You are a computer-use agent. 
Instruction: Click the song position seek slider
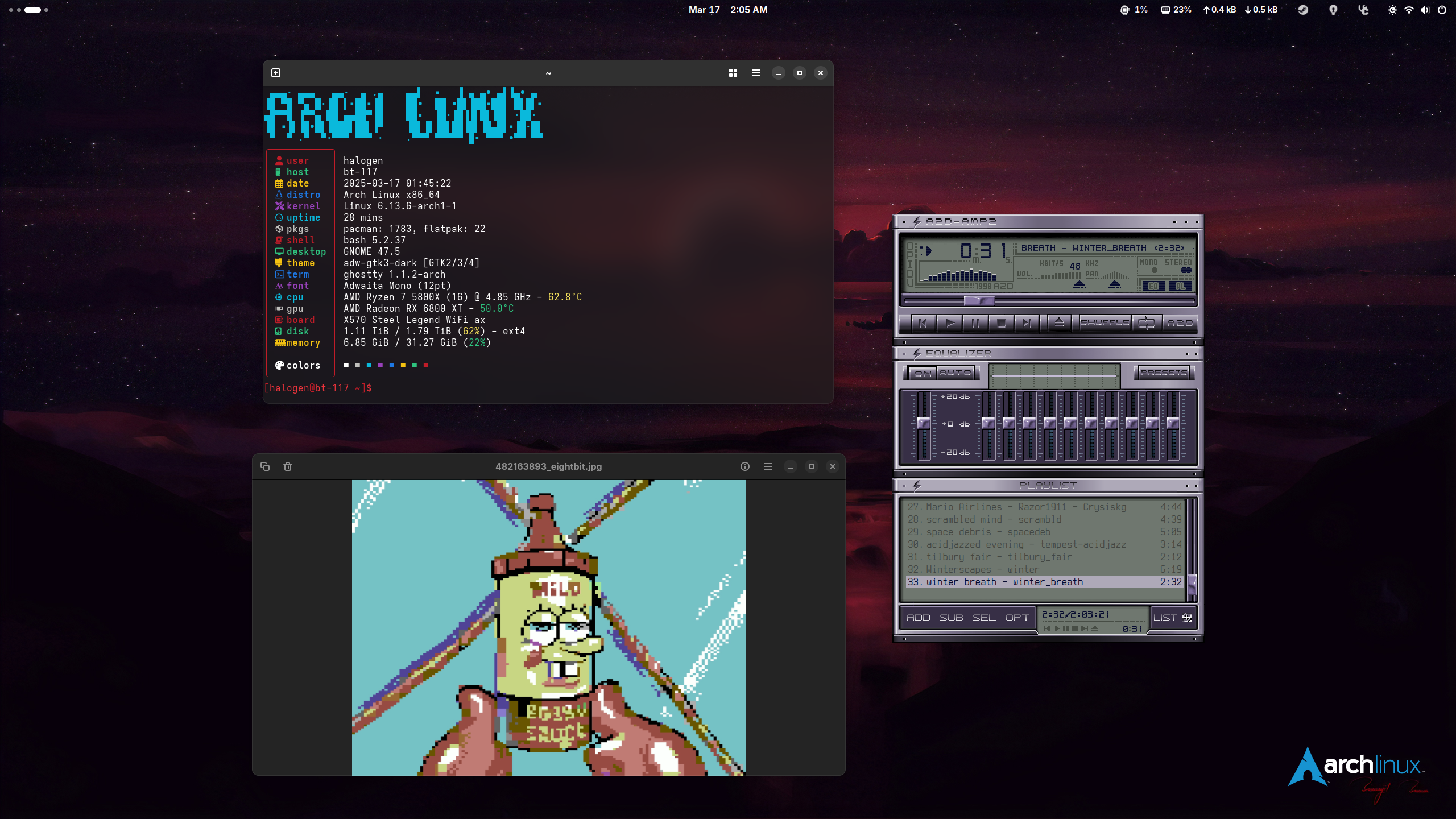tap(979, 300)
